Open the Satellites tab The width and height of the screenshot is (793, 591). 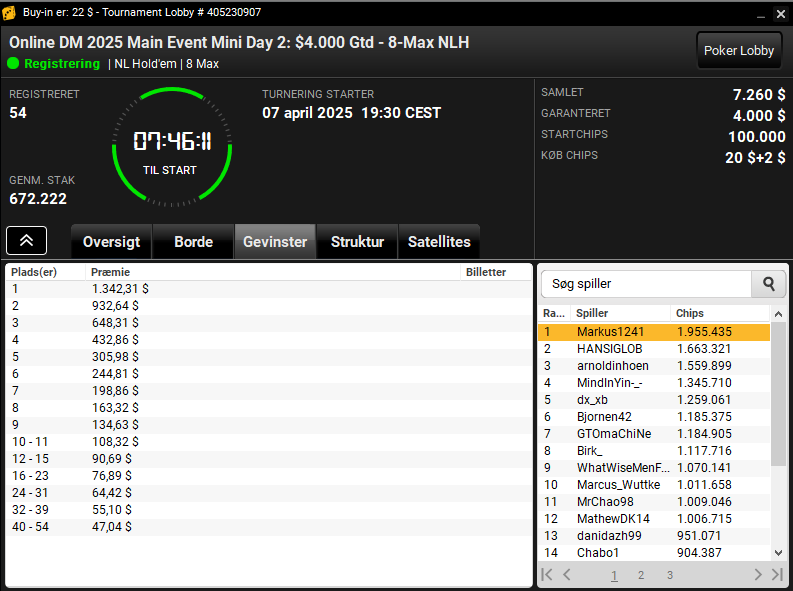click(x=439, y=242)
